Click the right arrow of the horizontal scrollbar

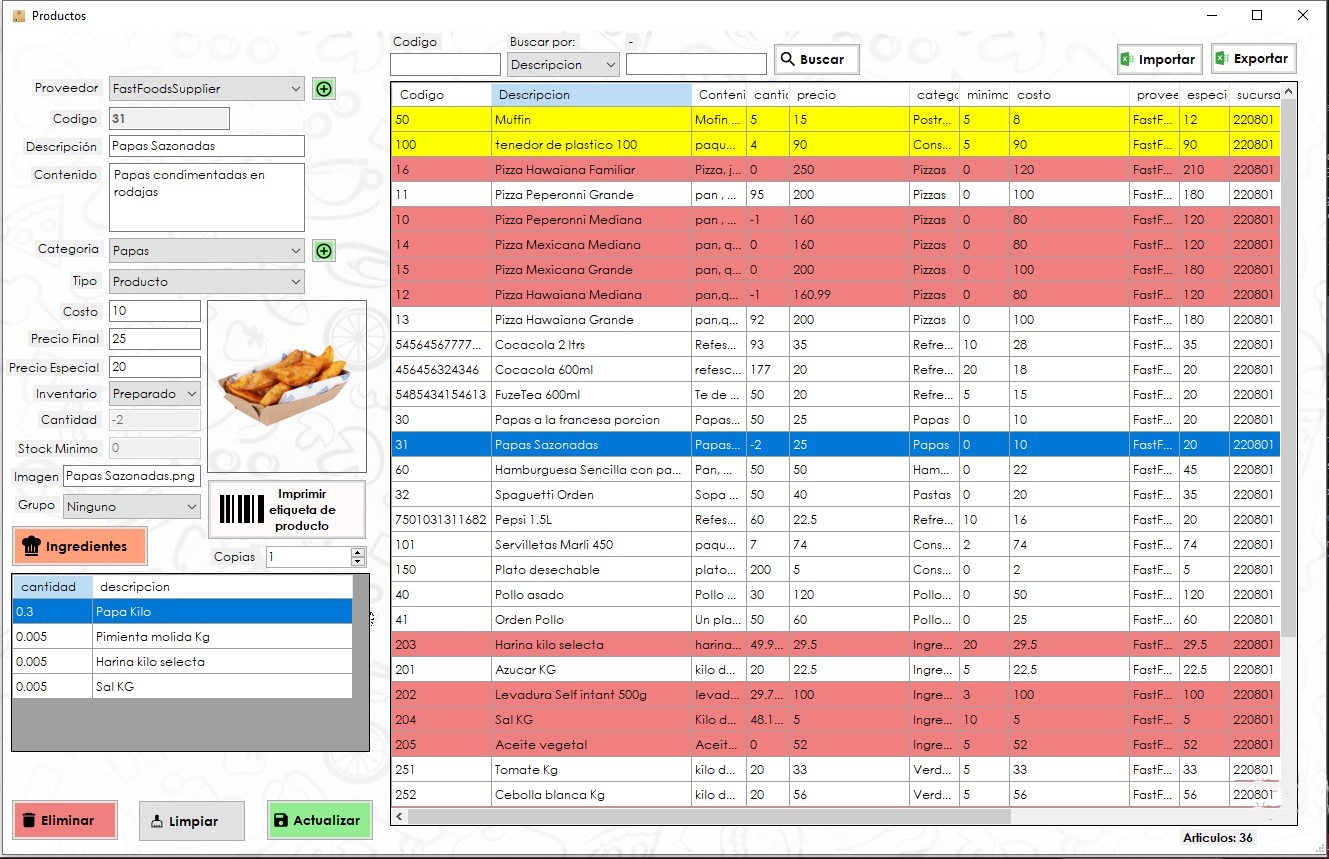pyautogui.click(x=1272, y=816)
